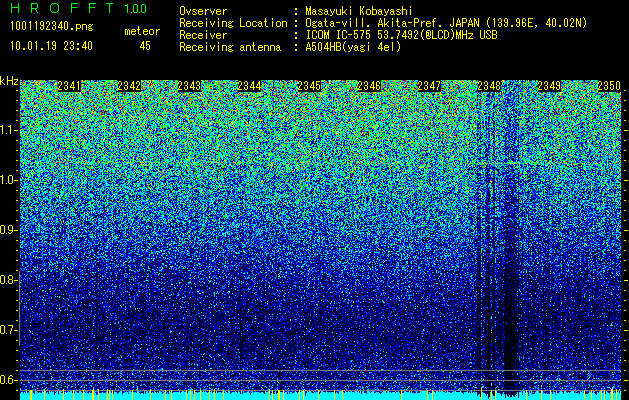Screen dimensions: 629x400
Task: Click the 2345 time marker
Action: (x=309, y=86)
